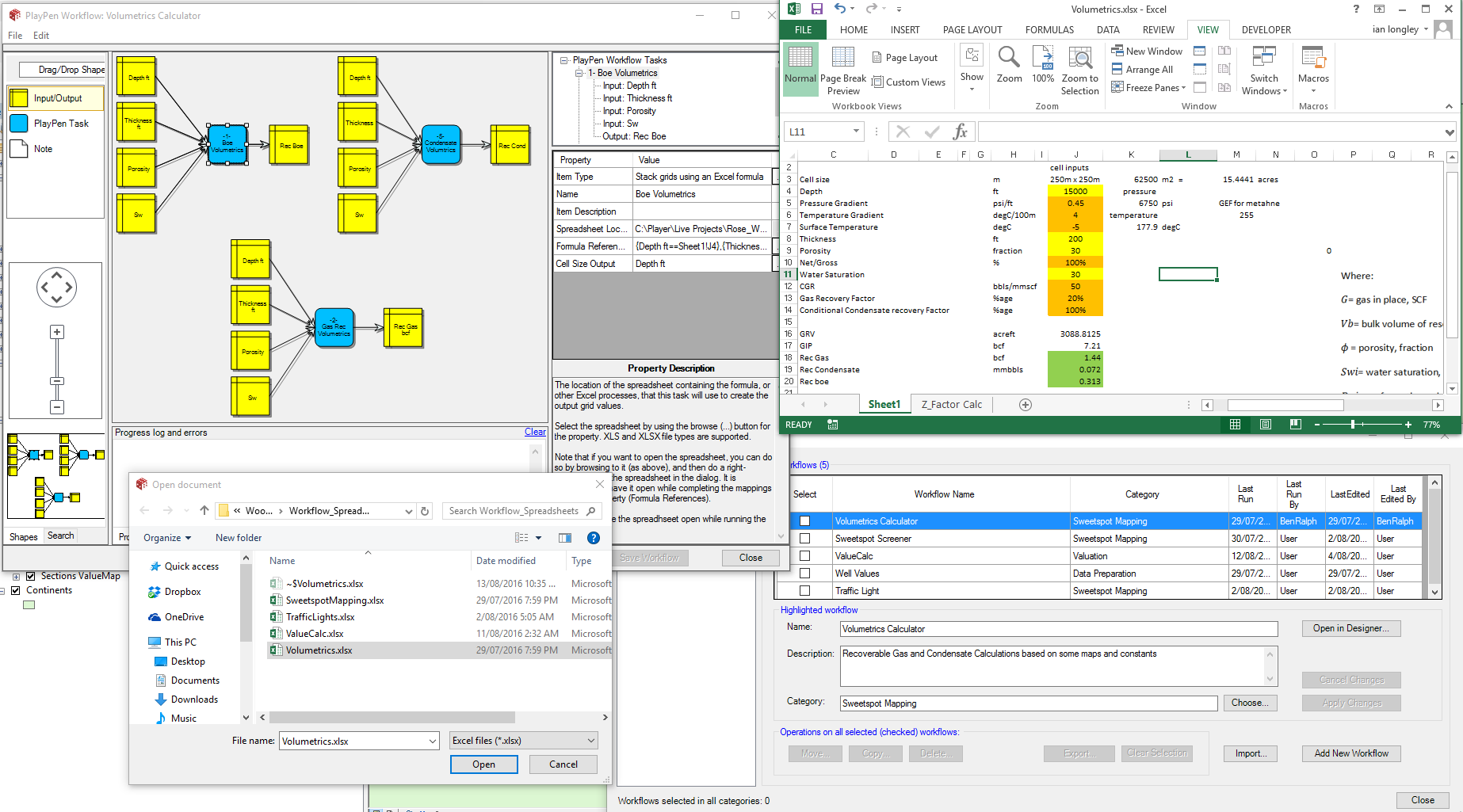Click Open in Designer button
Viewport: 1463px width, 812px height.
tap(1350, 628)
